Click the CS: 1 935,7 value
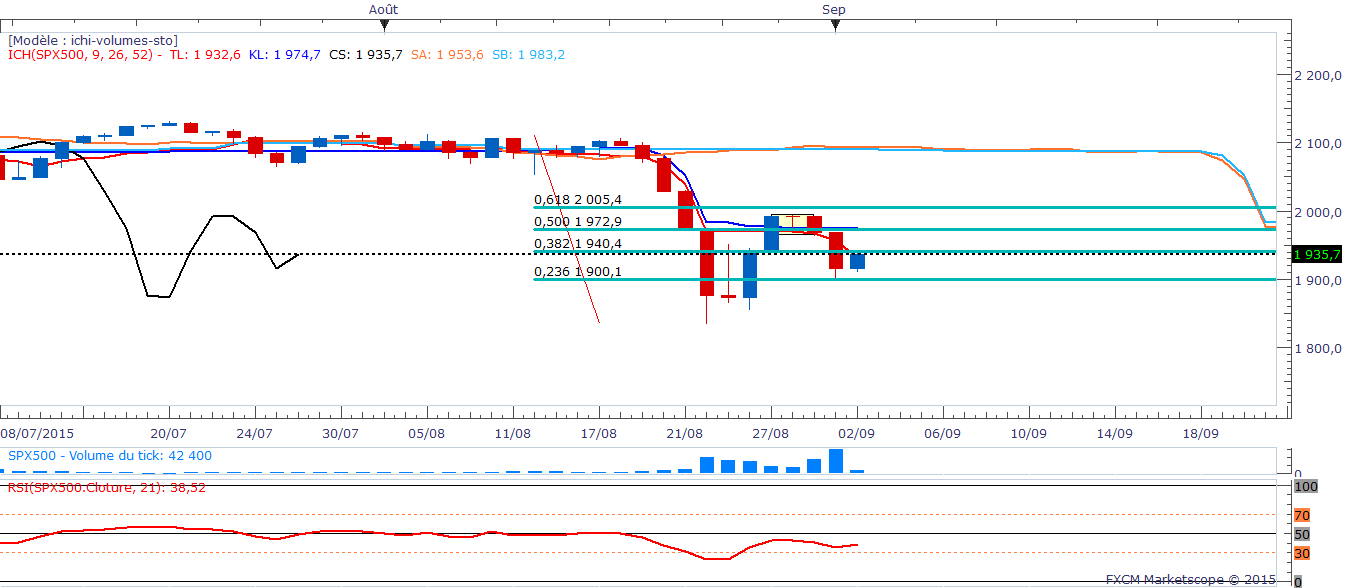 click(365, 55)
